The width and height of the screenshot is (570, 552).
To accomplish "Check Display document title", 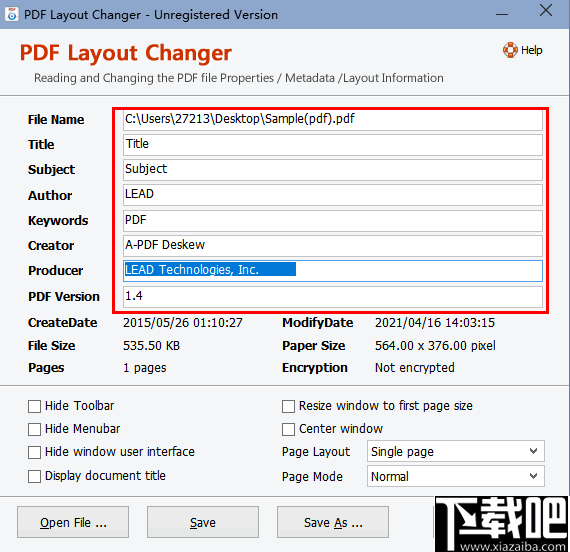I will click(x=35, y=476).
